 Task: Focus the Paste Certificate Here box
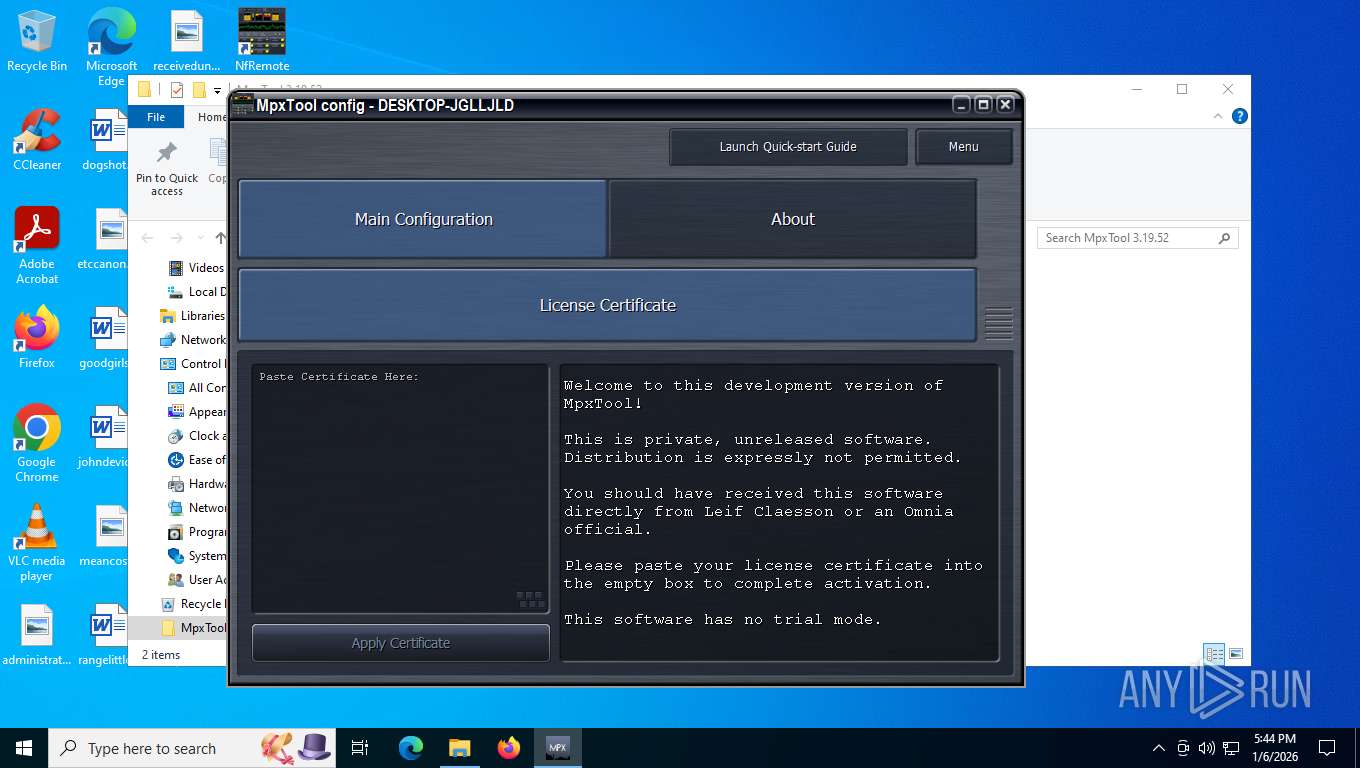(400, 489)
